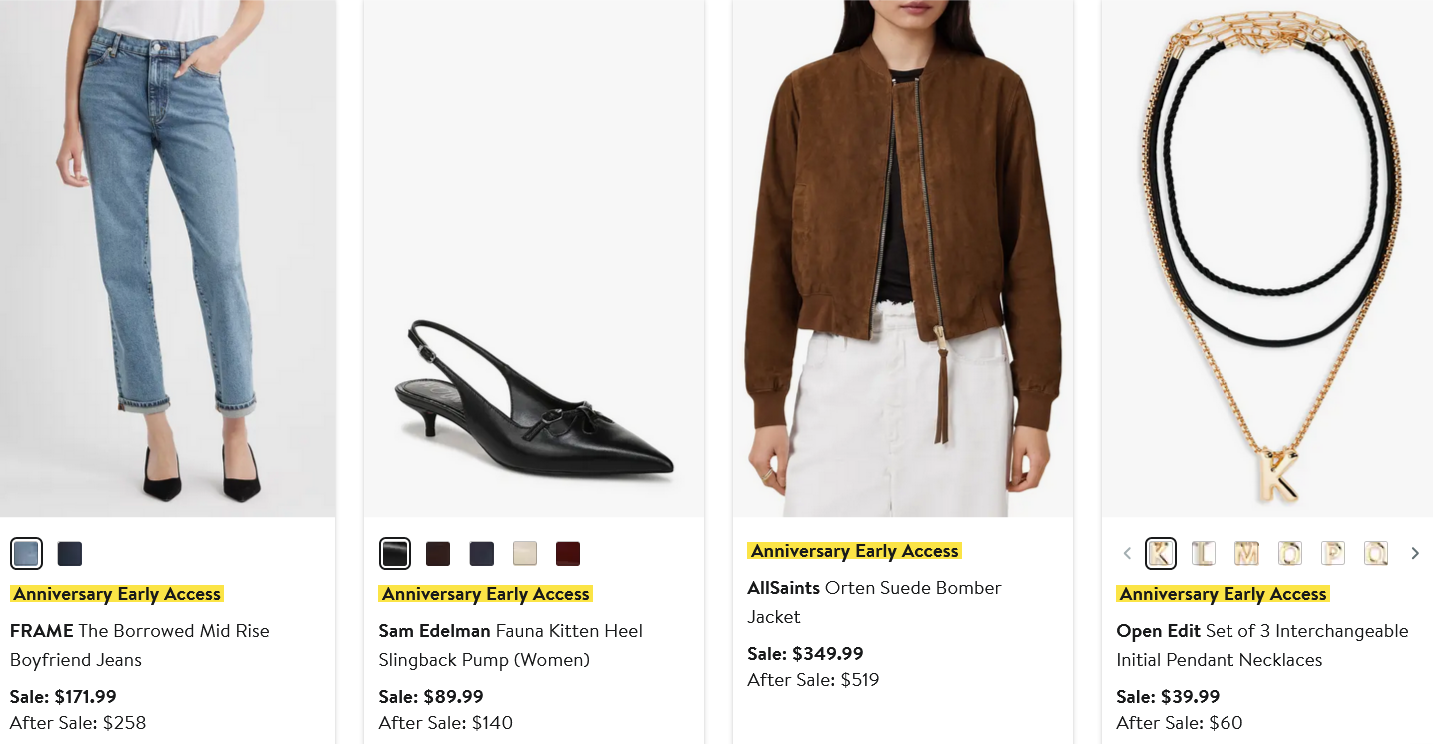Choose dark brown pump color swatch
1434x744 pixels.
pyautogui.click(x=438, y=553)
